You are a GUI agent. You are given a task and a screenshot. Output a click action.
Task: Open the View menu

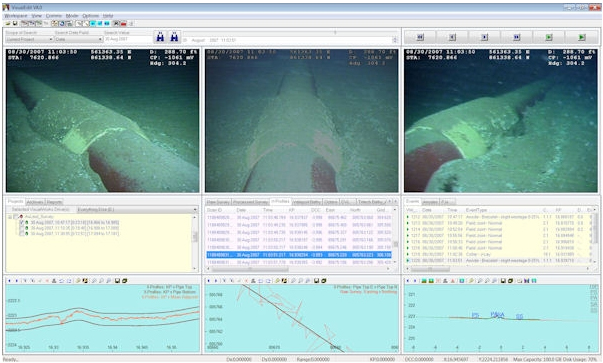coord(37,16)
